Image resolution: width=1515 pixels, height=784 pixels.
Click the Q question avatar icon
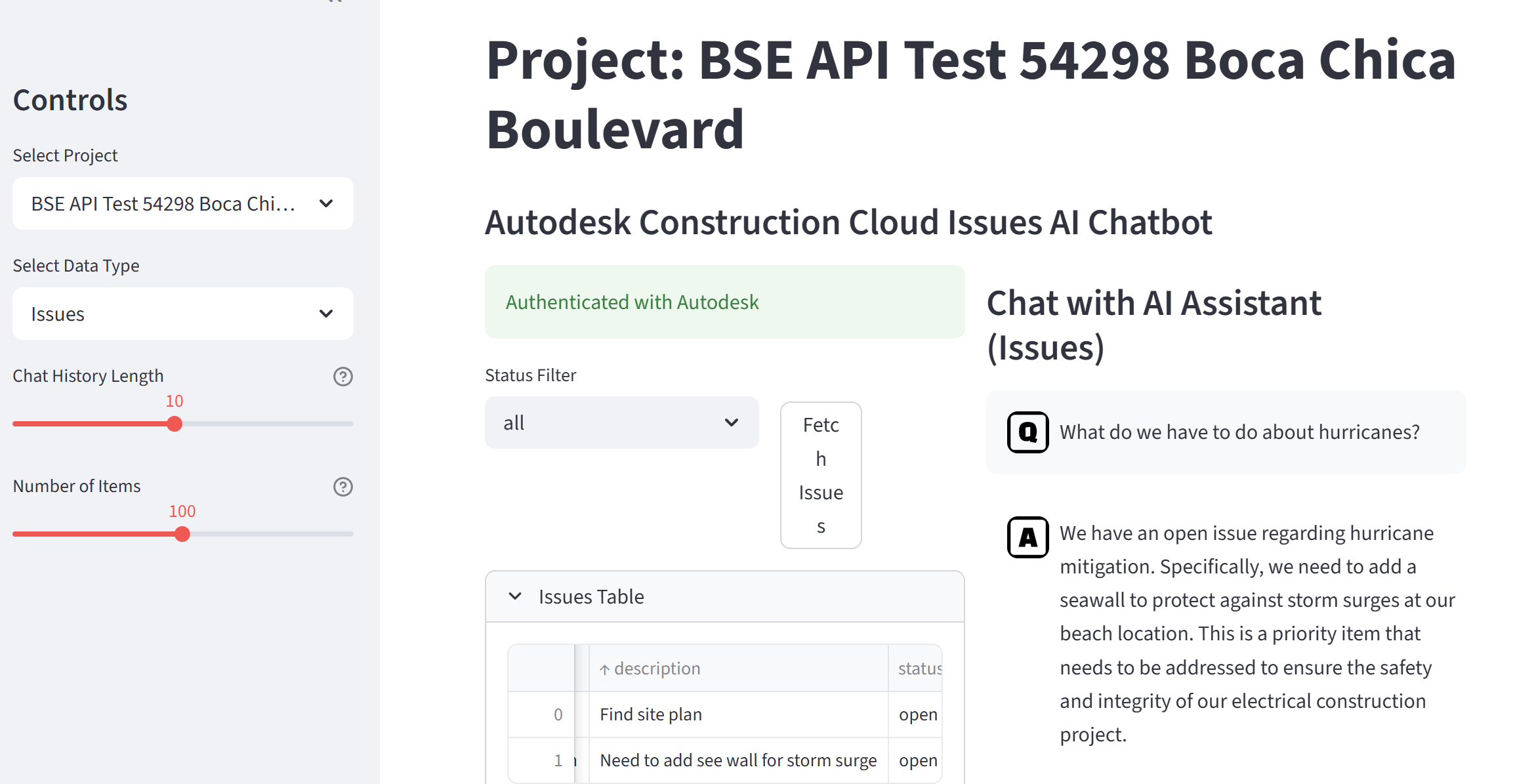pos(1027,432)
